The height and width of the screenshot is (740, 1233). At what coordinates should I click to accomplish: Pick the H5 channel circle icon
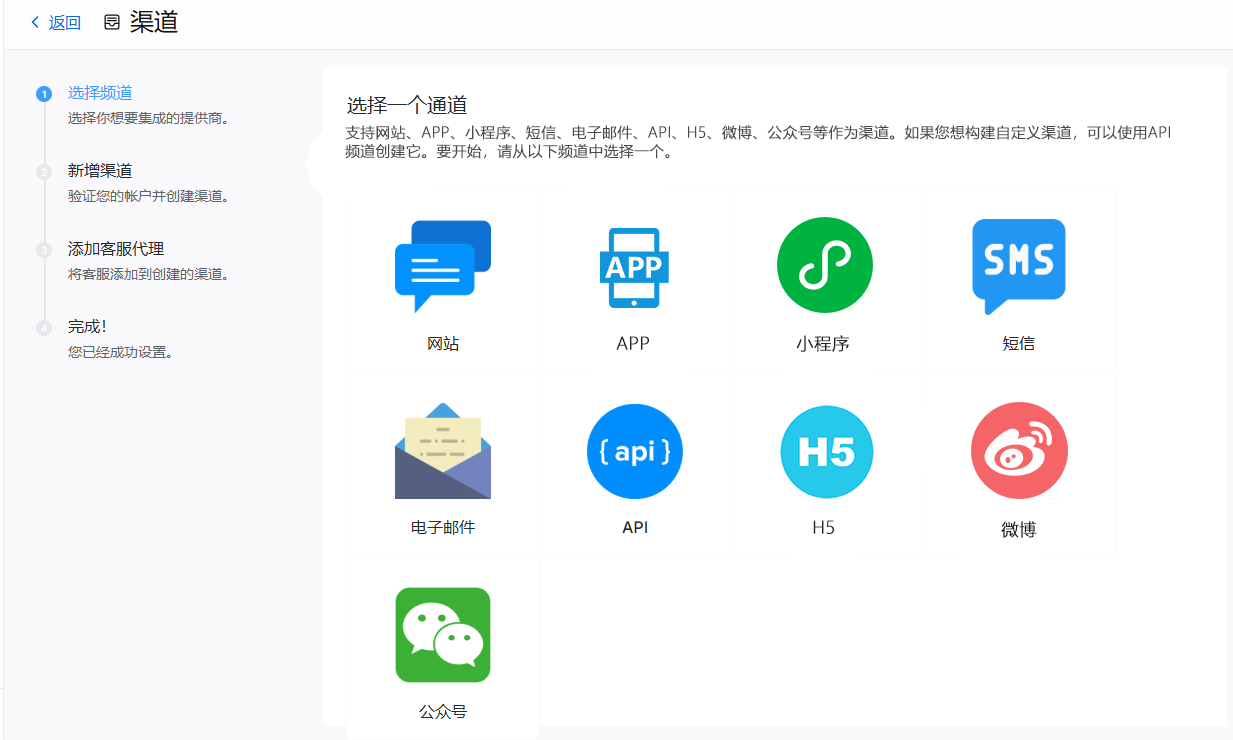click(826, 452)
